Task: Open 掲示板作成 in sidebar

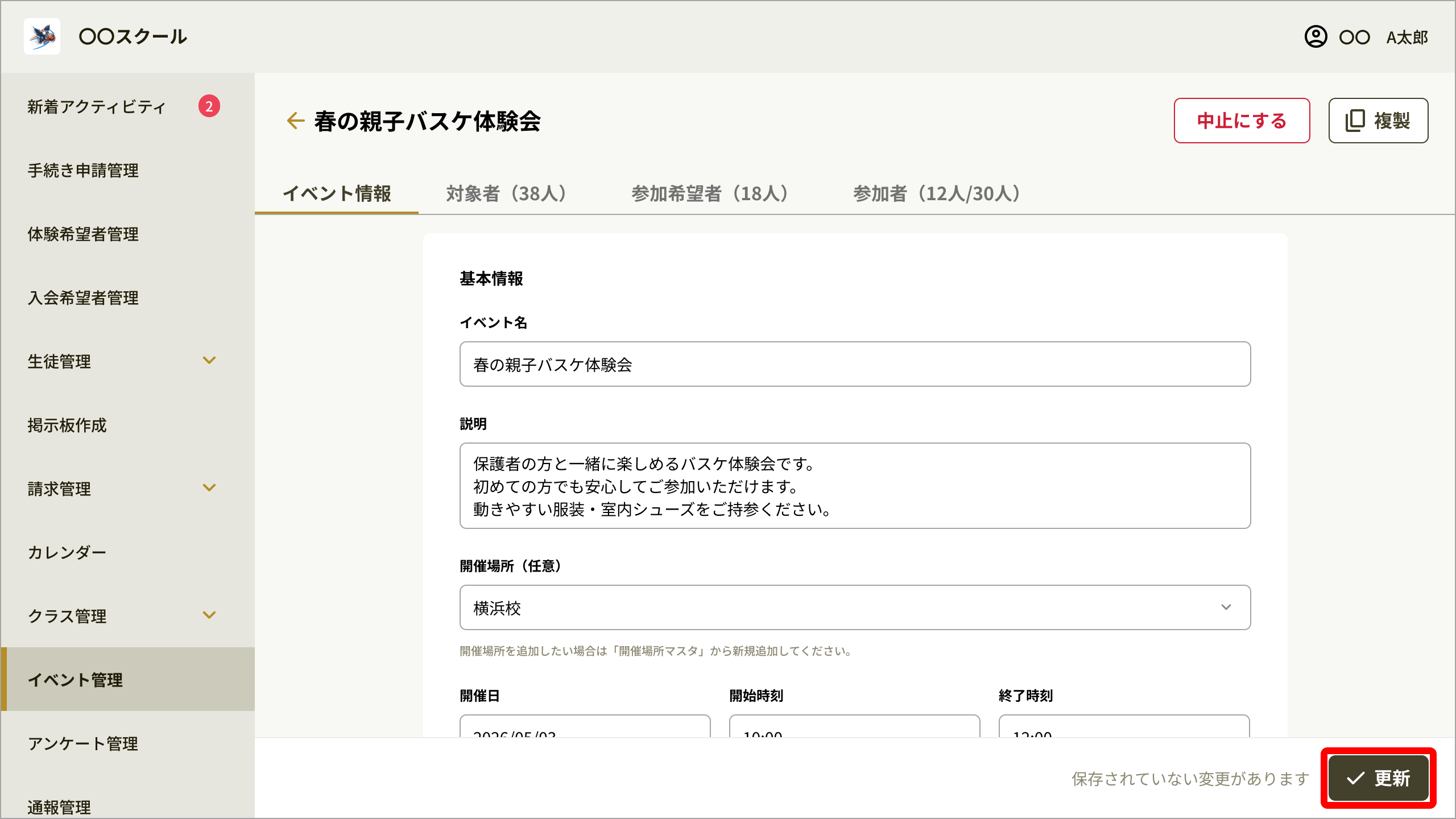Action: click(x=128, y=425)
